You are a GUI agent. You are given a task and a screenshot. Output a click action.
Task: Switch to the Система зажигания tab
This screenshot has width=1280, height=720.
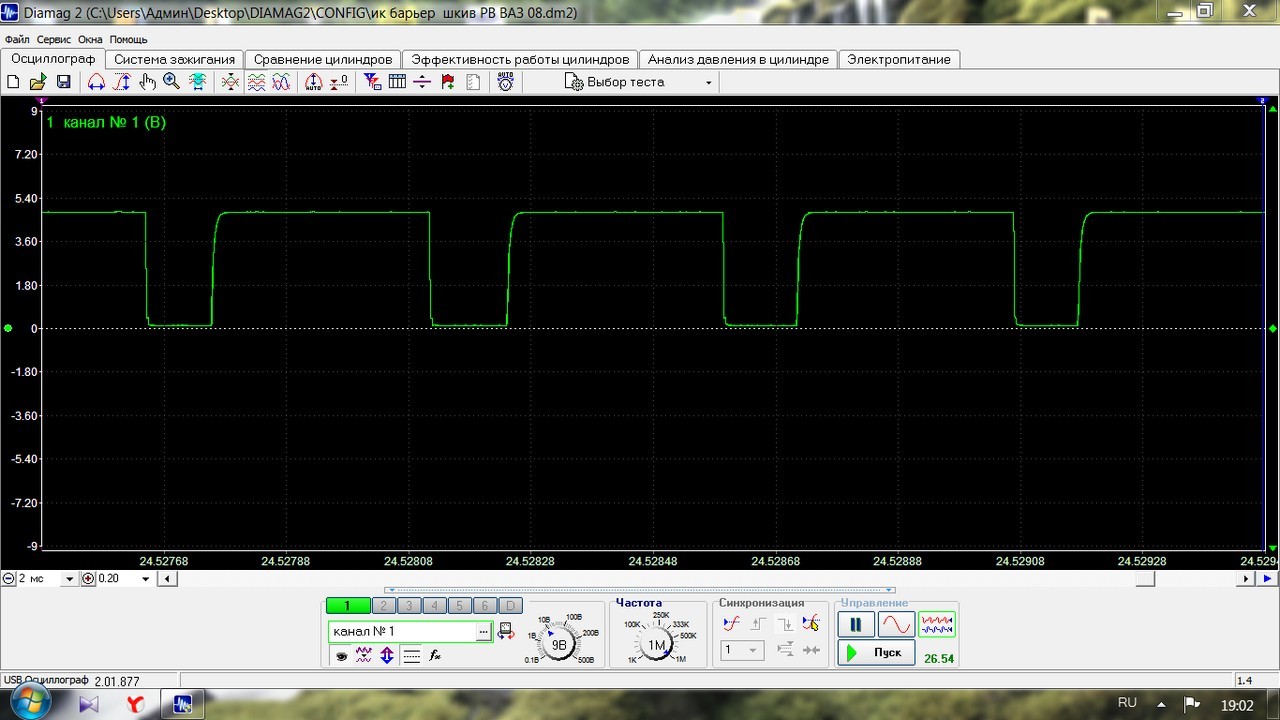(x=174, y=59)
